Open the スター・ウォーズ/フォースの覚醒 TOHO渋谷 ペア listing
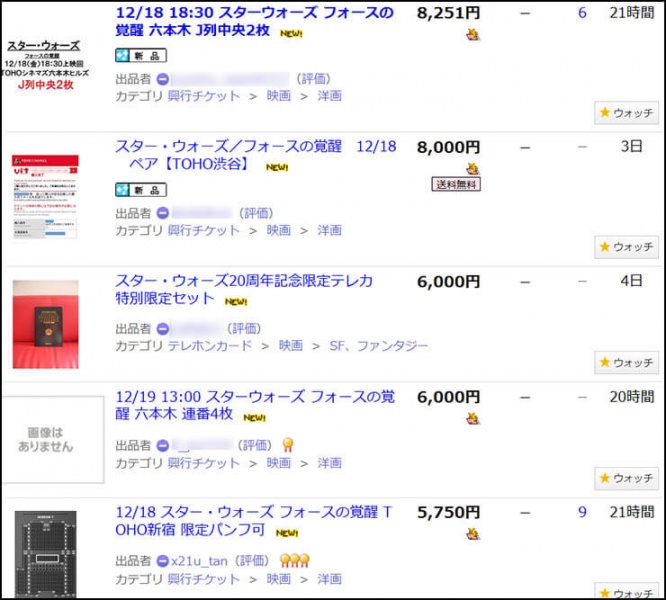 pos(256,155)
